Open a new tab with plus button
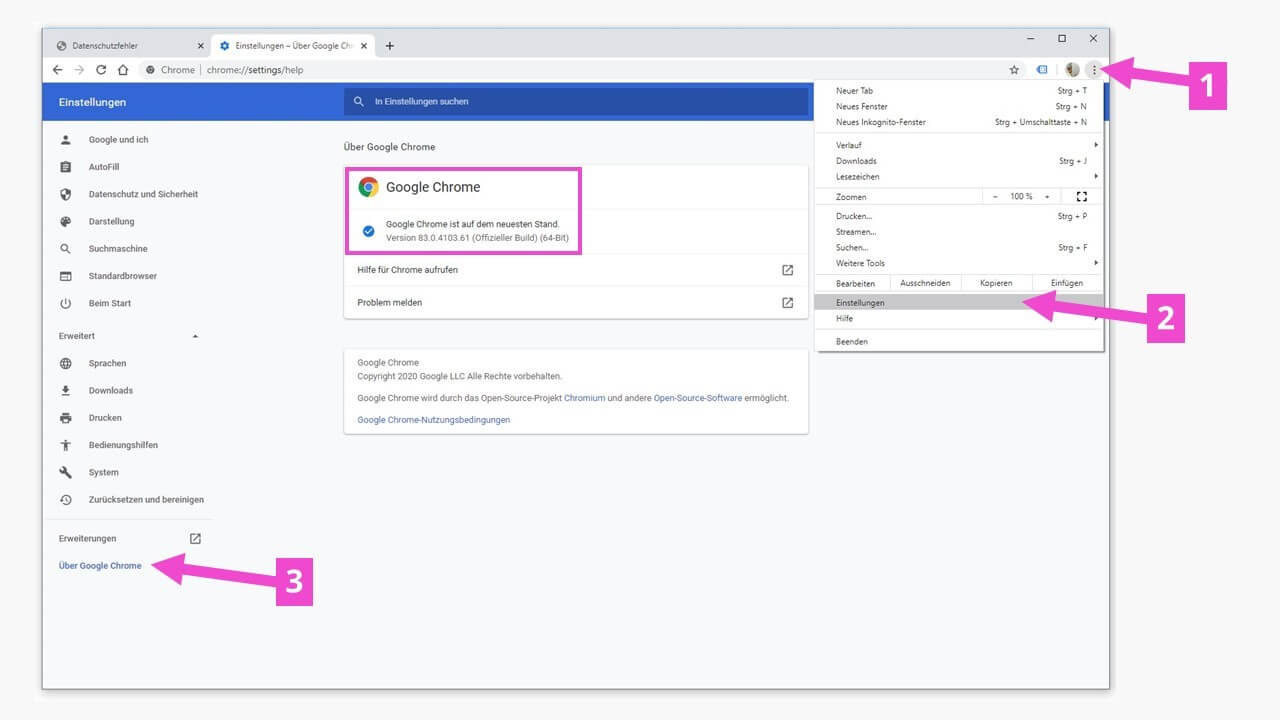 point(390,45)
